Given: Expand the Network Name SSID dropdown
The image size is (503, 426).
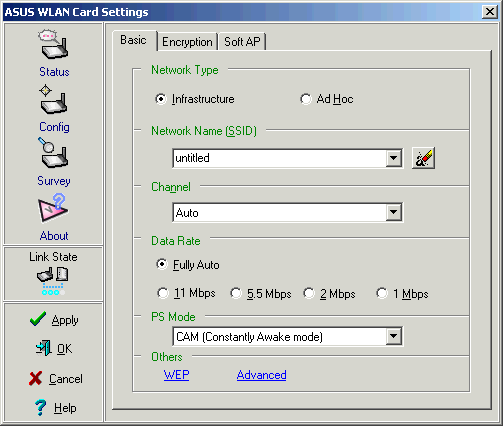Looking at the screenshot, I should (x=394, y=158).
